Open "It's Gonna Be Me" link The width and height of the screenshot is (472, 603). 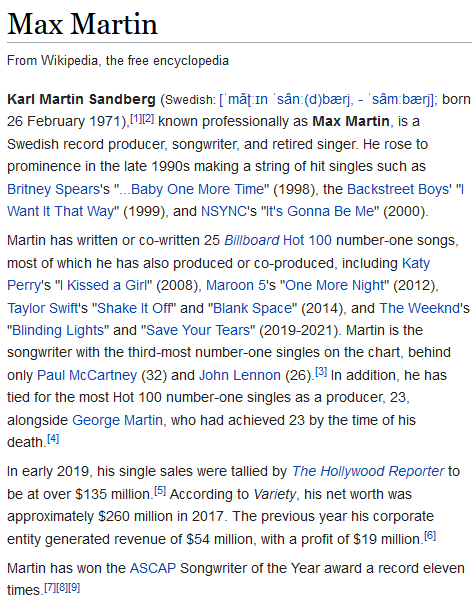320,212
